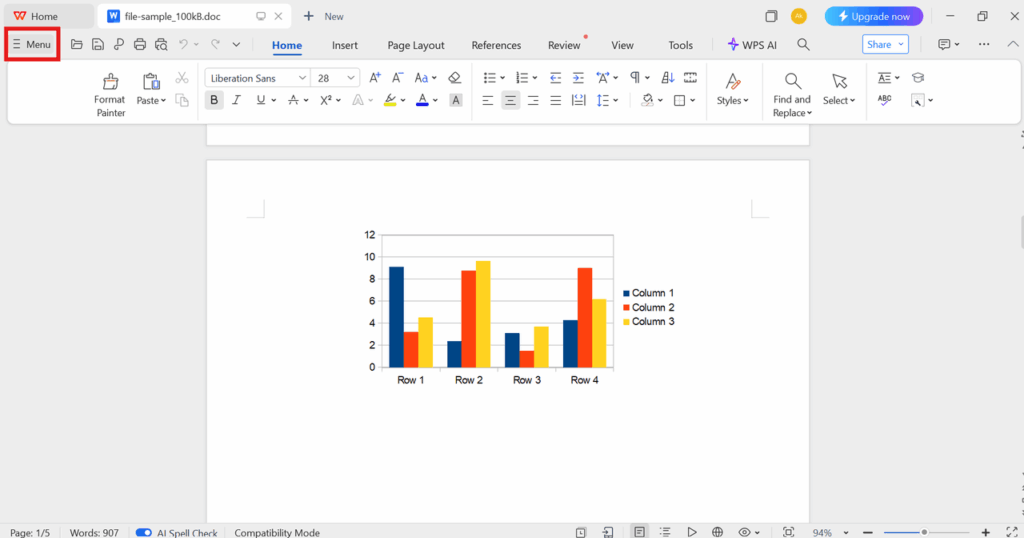Toggle the AI Spell Check switch
The width and height of the screenshot is (1024, 538).
click(x=144, y=532)
